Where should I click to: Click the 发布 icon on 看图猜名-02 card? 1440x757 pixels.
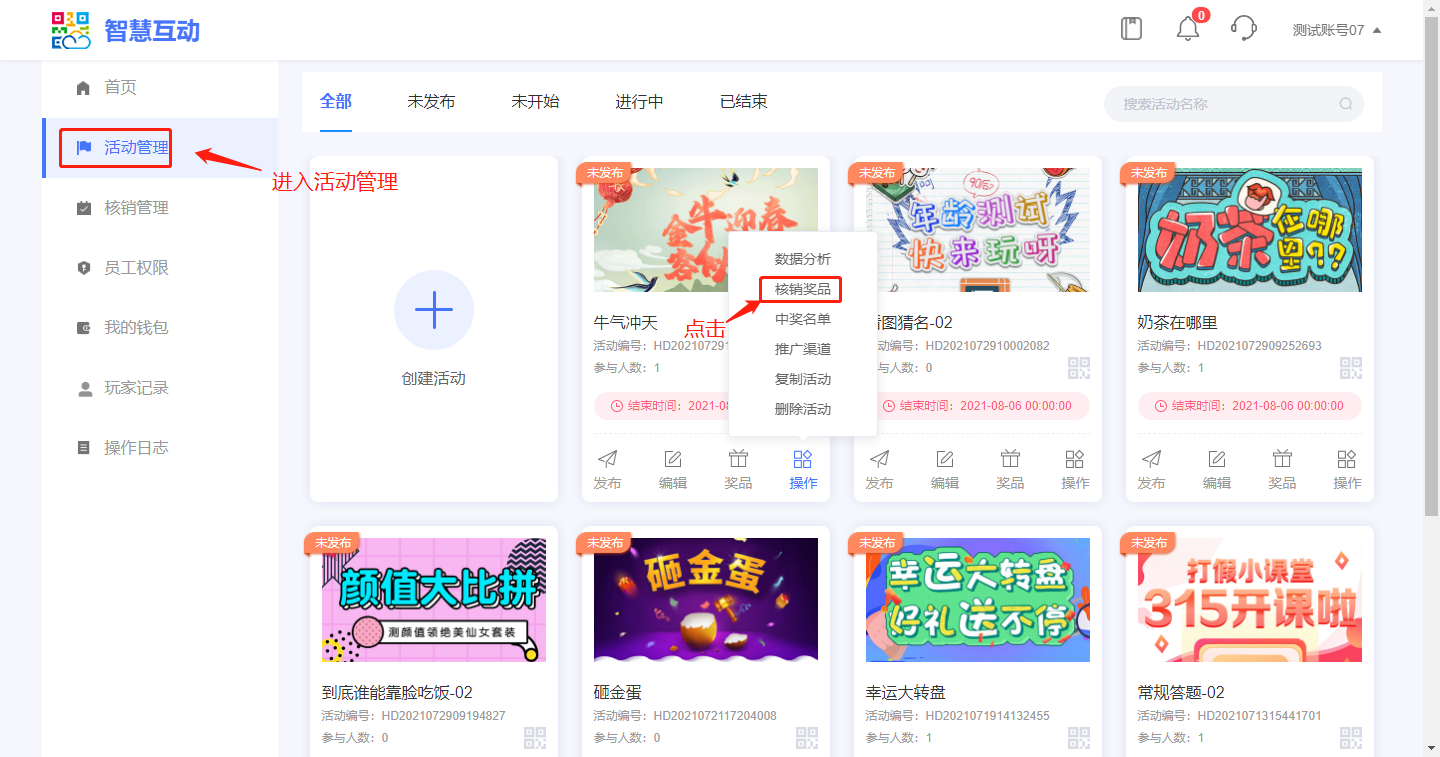click(879, 459)
